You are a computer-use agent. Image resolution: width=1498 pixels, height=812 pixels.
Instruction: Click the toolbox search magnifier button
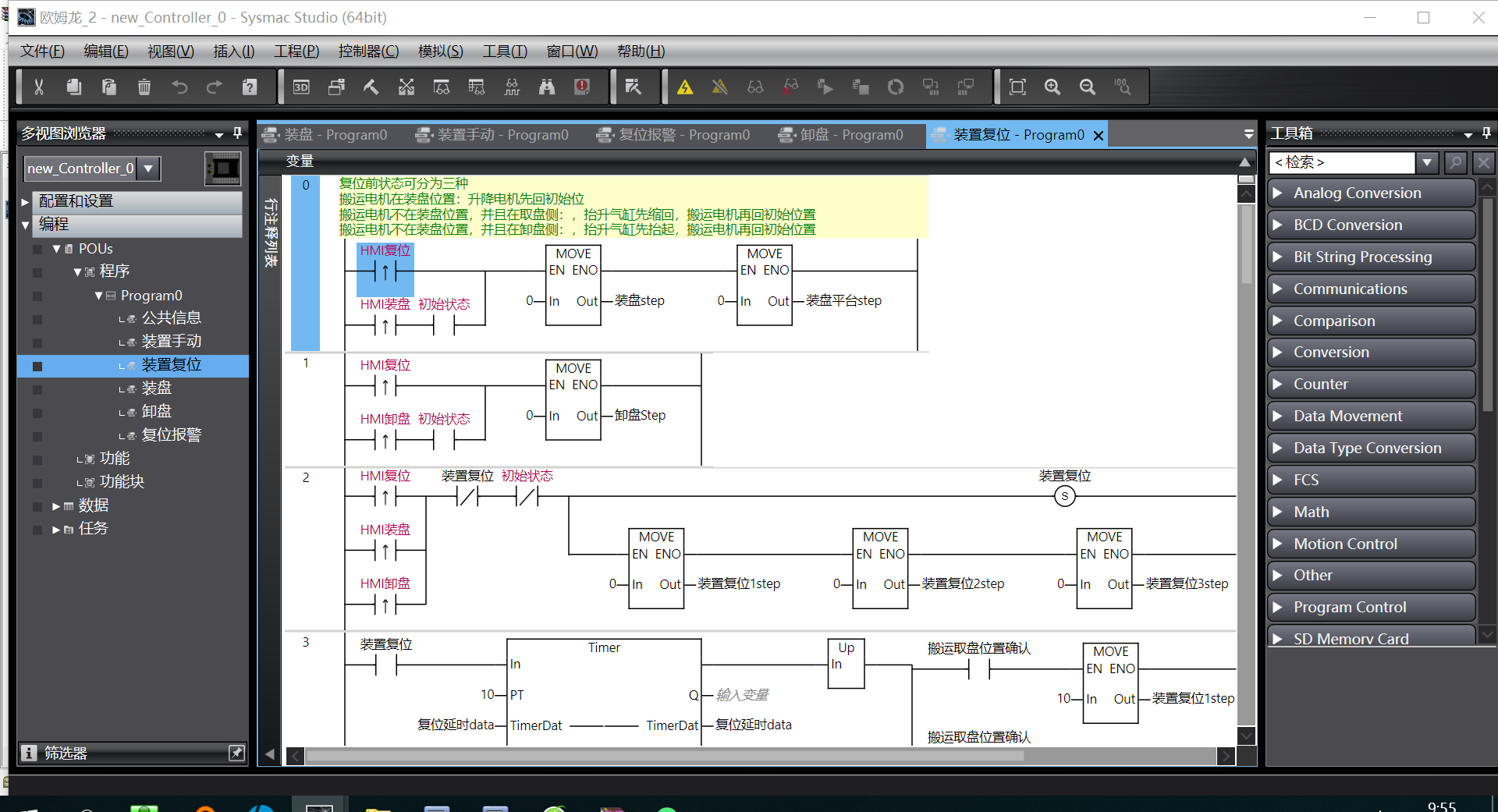(x=1455, y=162)
